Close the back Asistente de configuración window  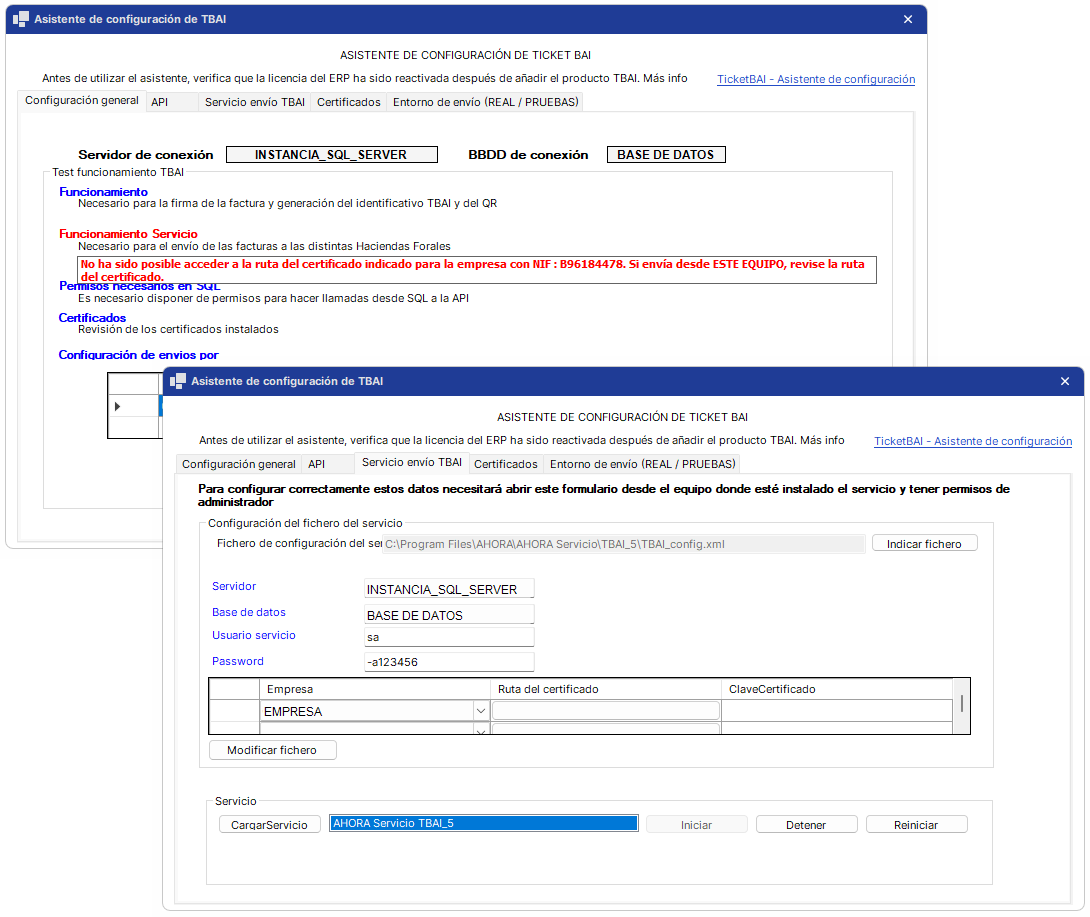point(908,19)
